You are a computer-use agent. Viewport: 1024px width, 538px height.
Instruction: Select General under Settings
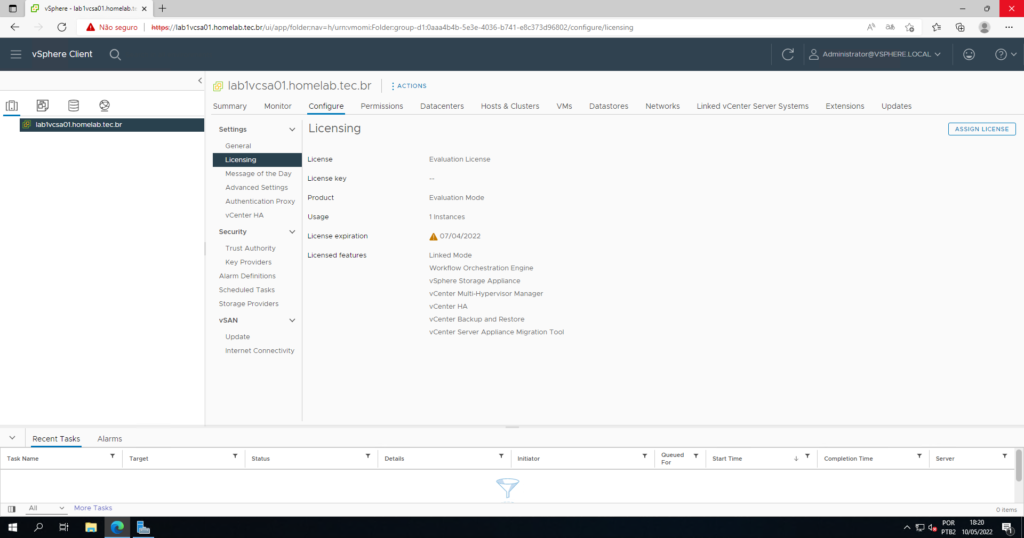(x=238, y=146)
